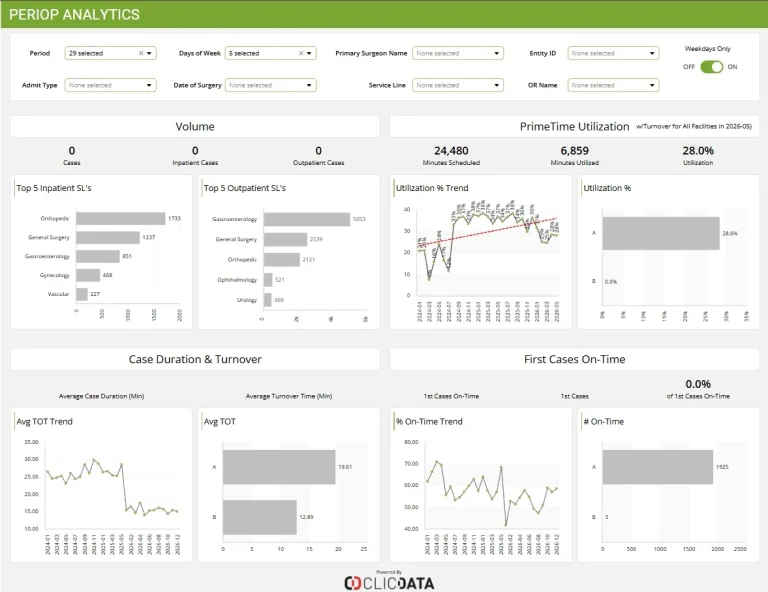Select the Orthopedic bar in Top 5 Inpatient SL's
768x592 pixels.
pos(120,218)
